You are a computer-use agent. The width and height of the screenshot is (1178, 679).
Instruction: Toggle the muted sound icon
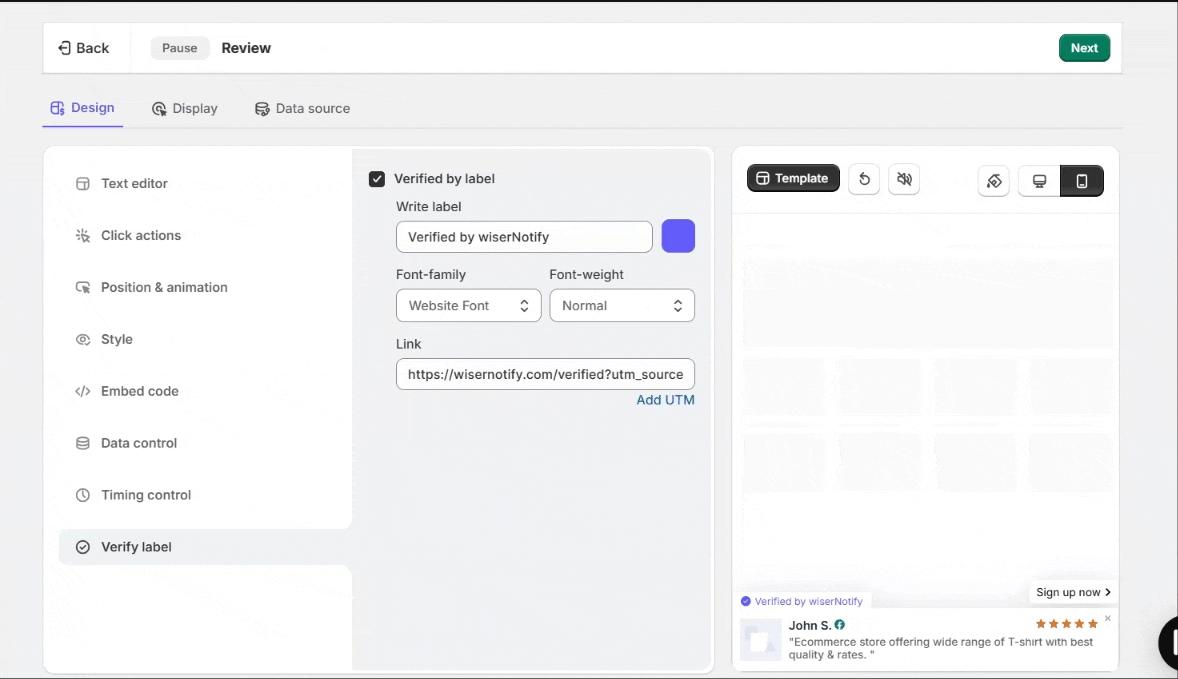[x=904, y=180]
